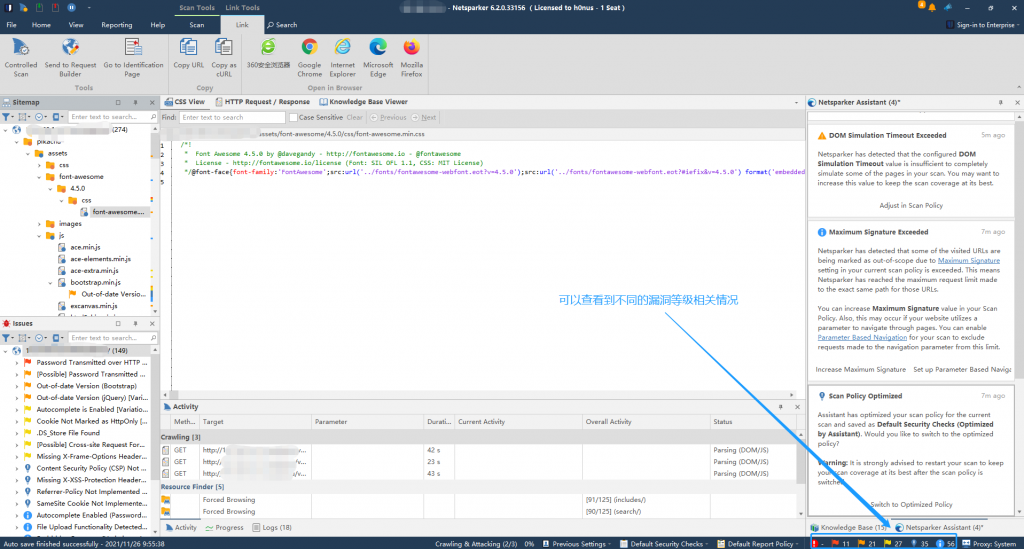Click the Next find button

click(x=424, y=118)
